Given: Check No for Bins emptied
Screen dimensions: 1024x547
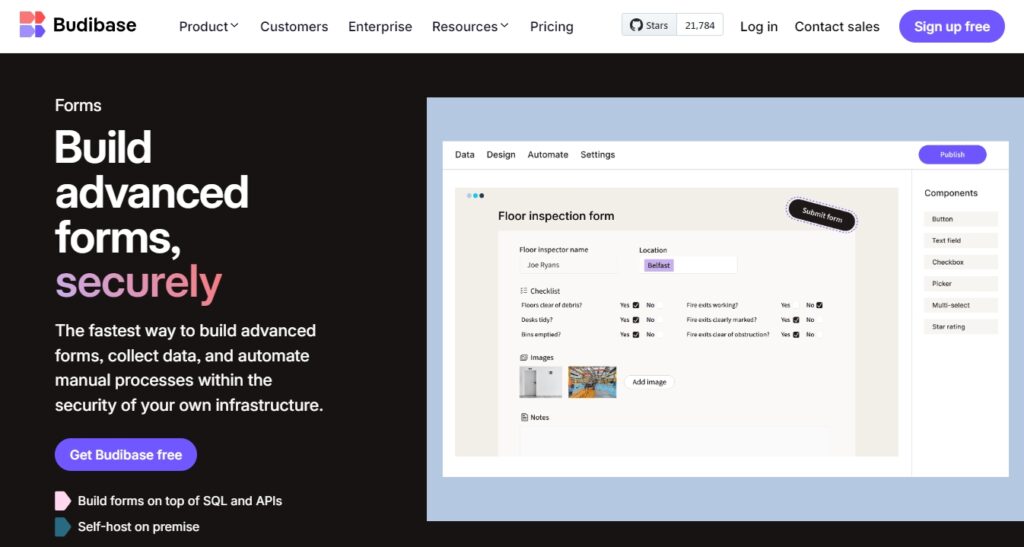Looking at the screenshot, I should [x=659, y=334].
